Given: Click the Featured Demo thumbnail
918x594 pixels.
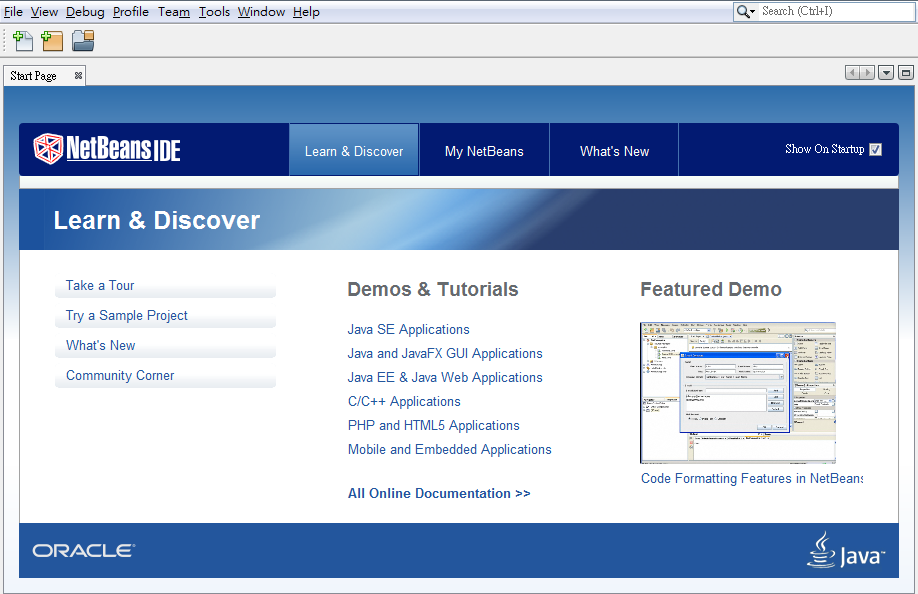Looking at the screenshot, I should [738, 393].
